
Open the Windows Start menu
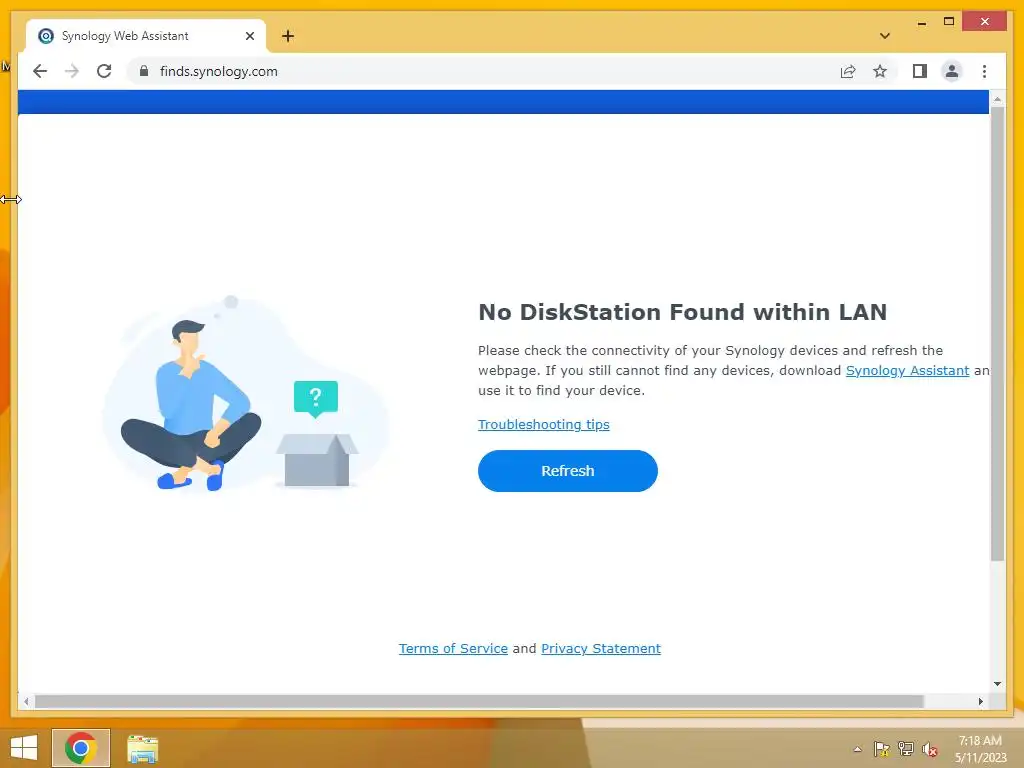pyautogui.click(x=24, y=748)
